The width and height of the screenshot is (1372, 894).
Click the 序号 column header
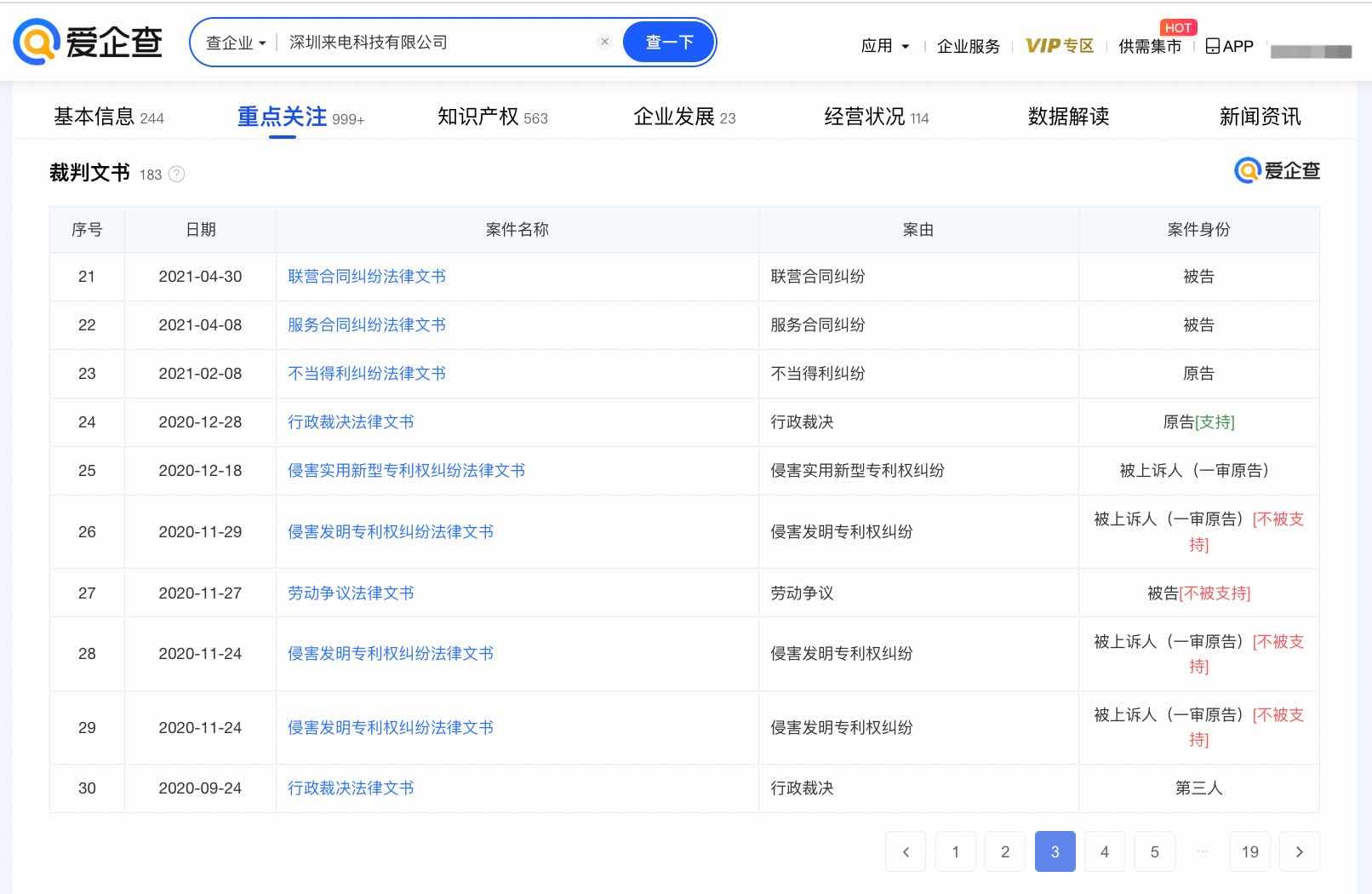click(x=87, y=230)
